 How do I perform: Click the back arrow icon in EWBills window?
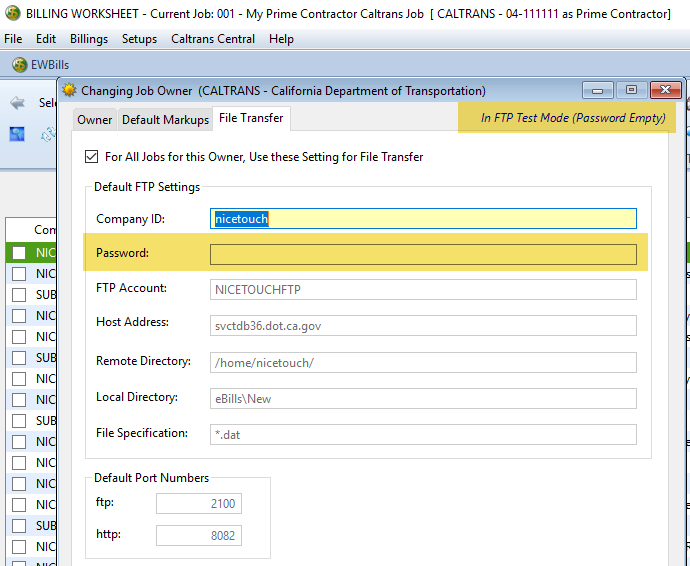18,103
